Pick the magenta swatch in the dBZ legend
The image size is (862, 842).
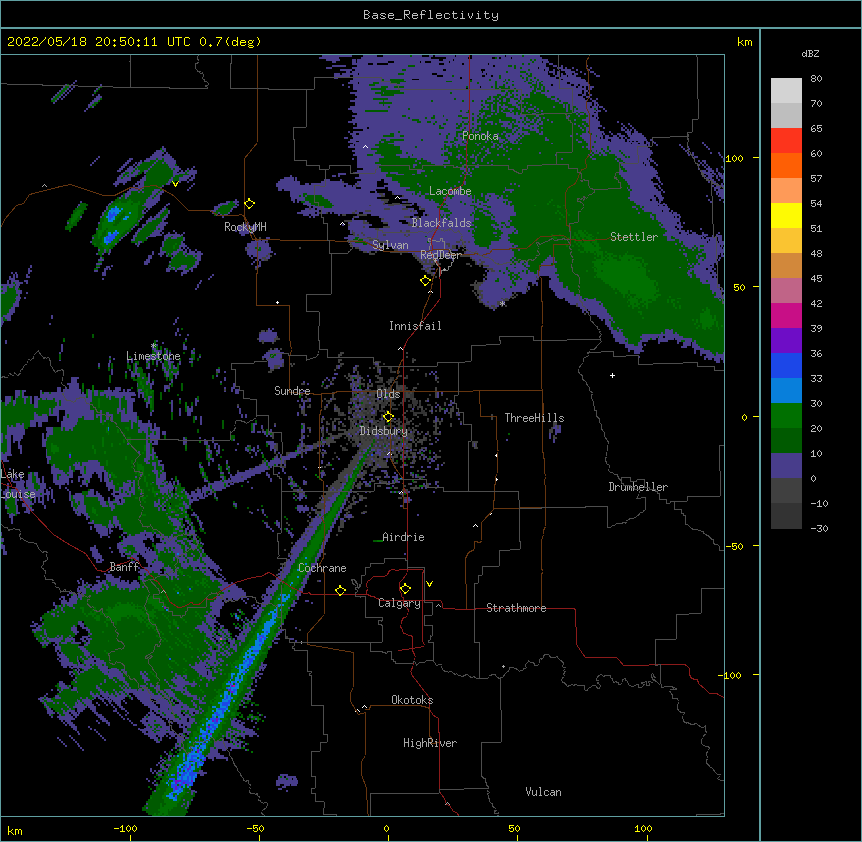[786, 315]
